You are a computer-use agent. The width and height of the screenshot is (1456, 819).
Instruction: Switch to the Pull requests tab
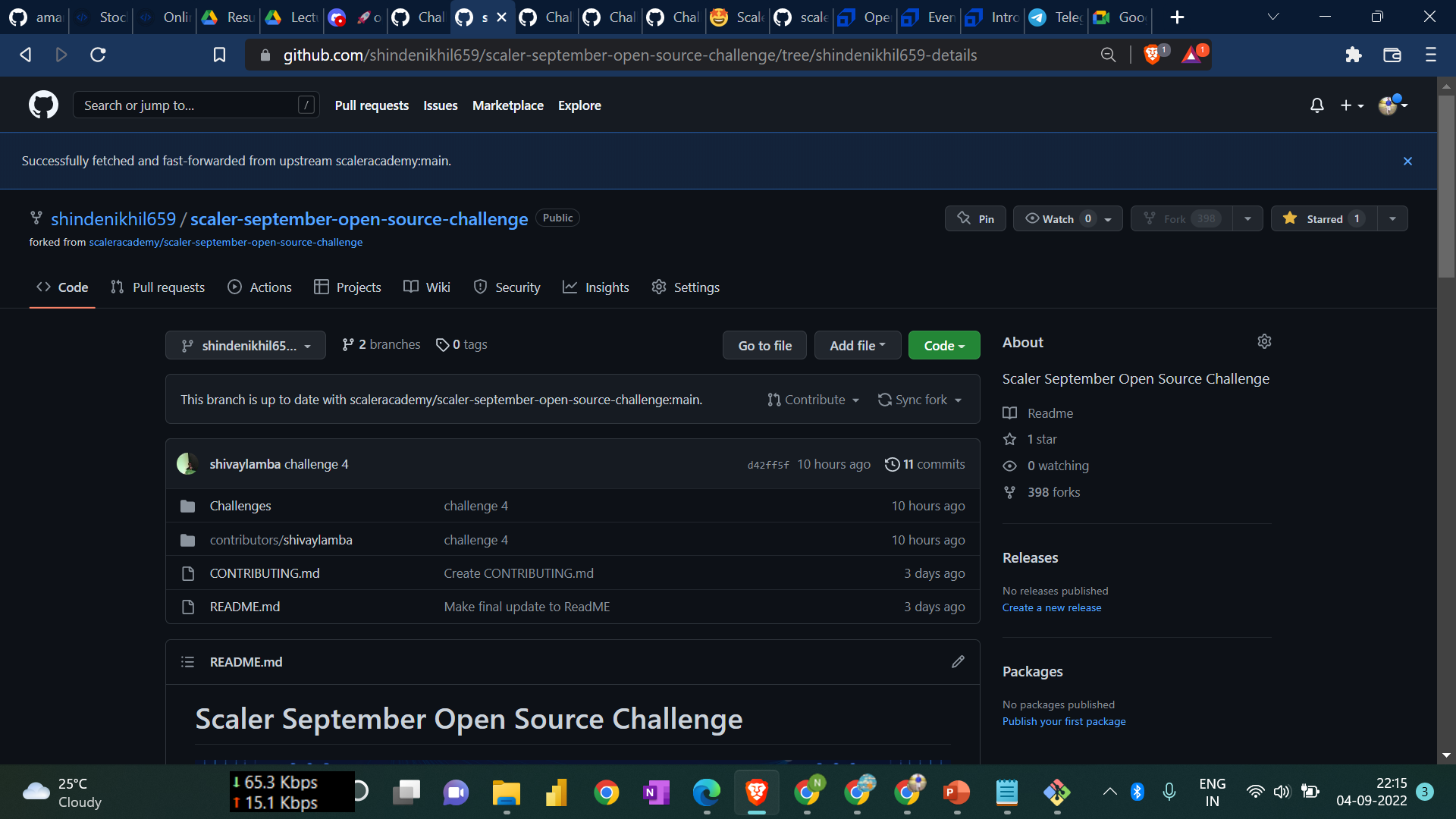[x=157, y=287]
